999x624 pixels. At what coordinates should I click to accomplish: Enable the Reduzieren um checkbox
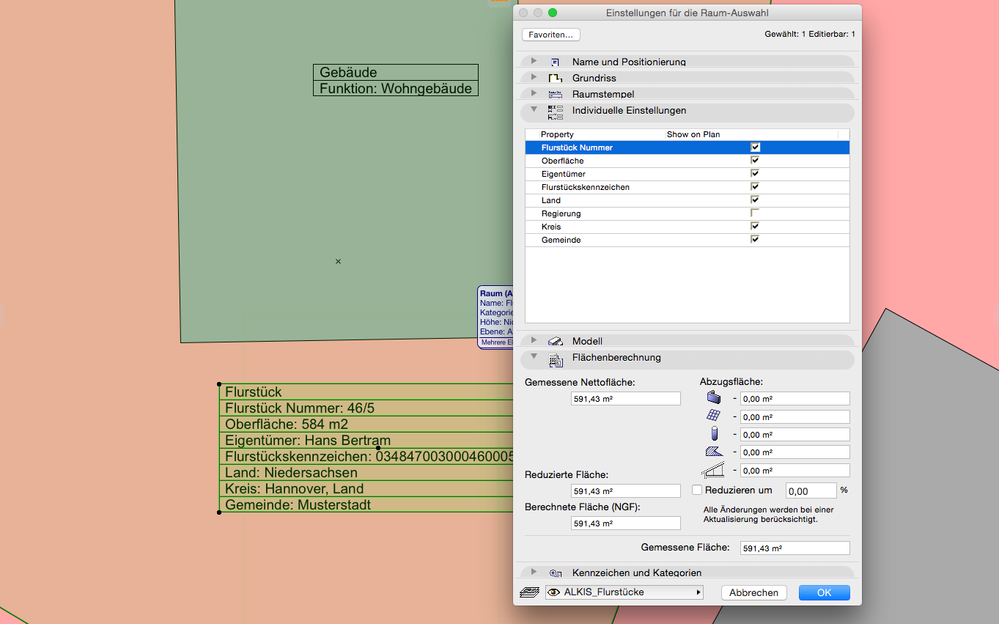[x=697, y=490]
